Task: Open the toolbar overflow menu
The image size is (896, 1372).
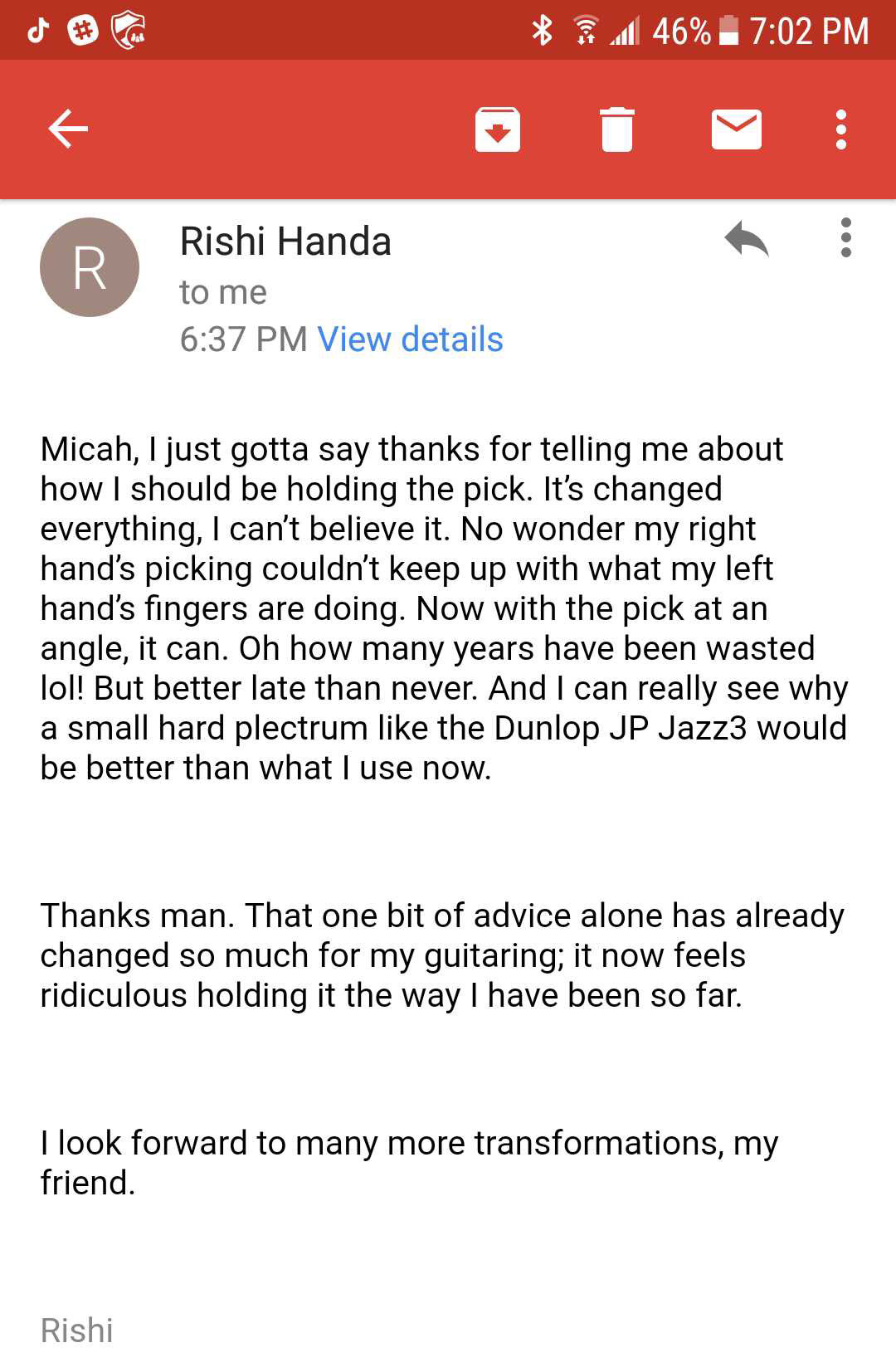Action: 841,129
